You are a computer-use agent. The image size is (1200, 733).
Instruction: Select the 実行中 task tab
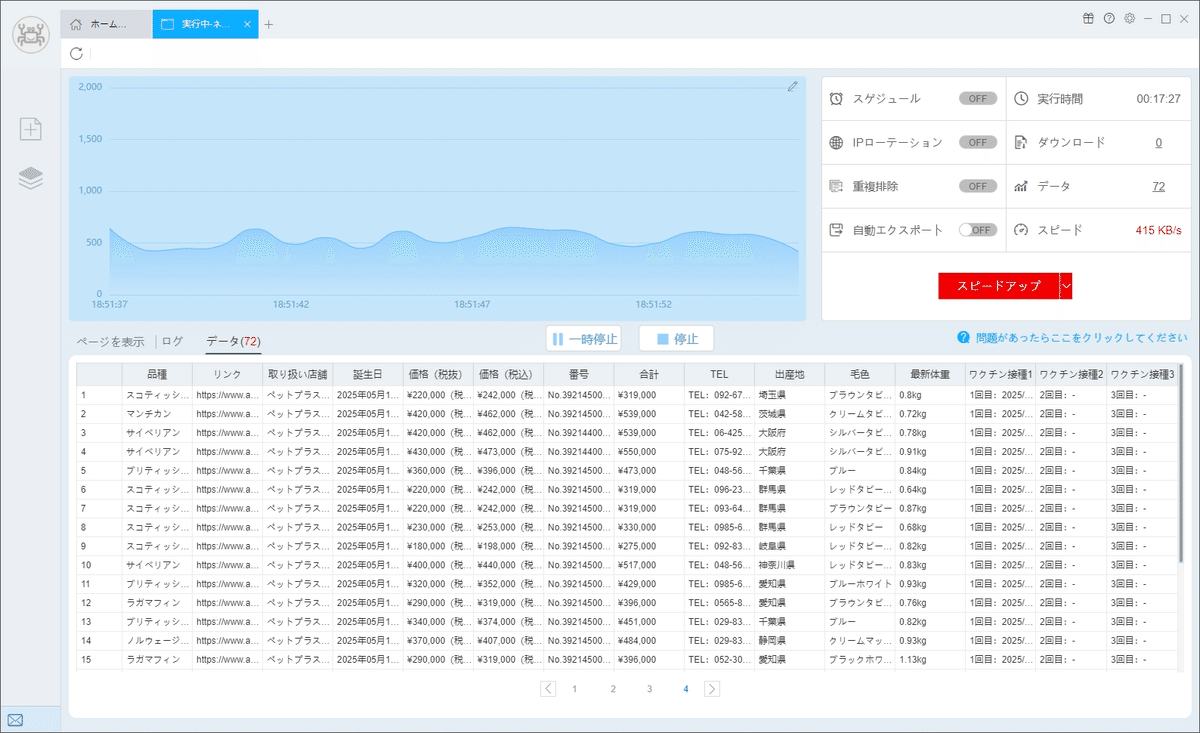pos(205,24)
